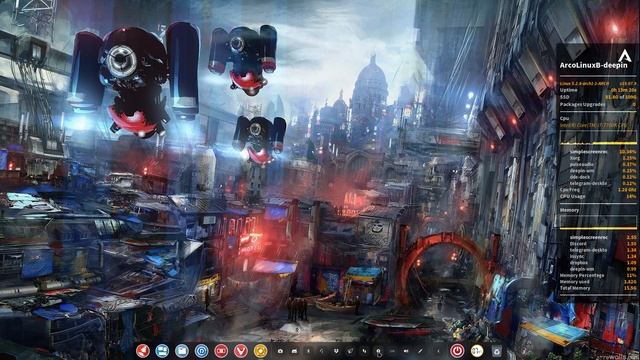Open the Telegram paper-plane tray icon
Viewport: 640px width, 360px height.
(x=350, y=351)
